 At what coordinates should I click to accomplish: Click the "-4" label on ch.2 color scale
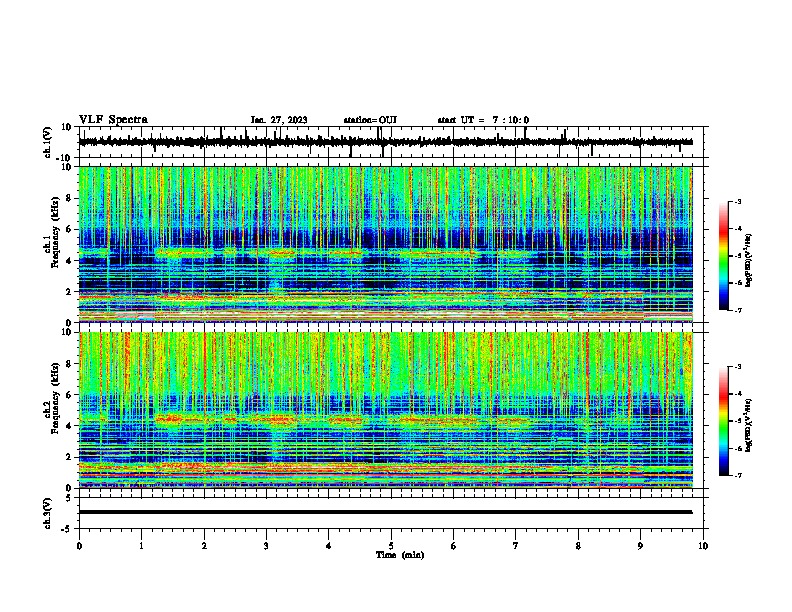[738, 393]
